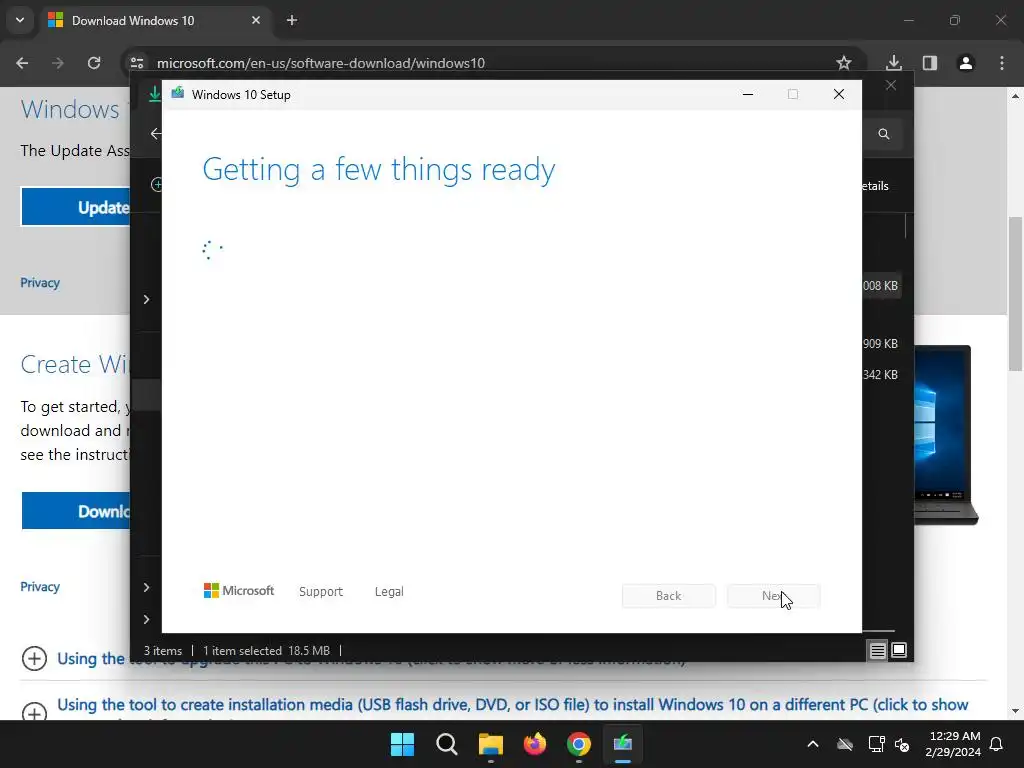
Task: Reload the Microsoft download page
Action: pyautogui.click(x=94, y=63)
